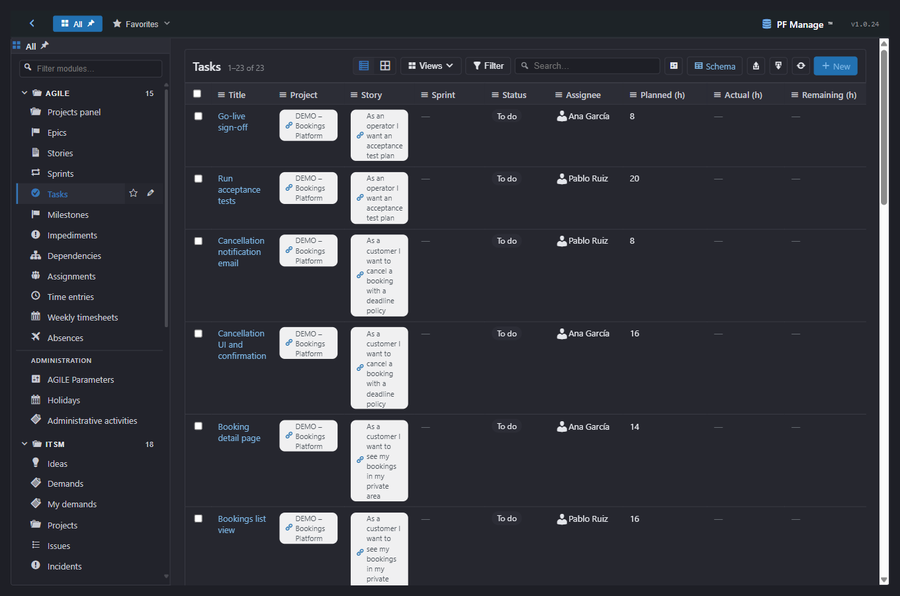Switch to list view layout icon

point(364,66)
